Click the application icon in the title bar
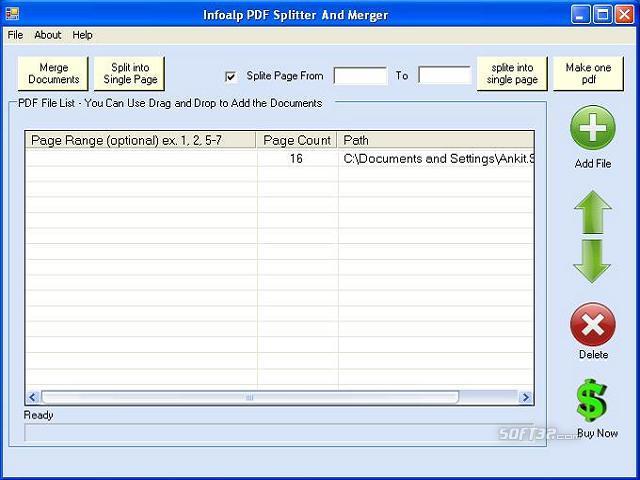The width and height of the screenshot is (640, 480). [12, 14]
